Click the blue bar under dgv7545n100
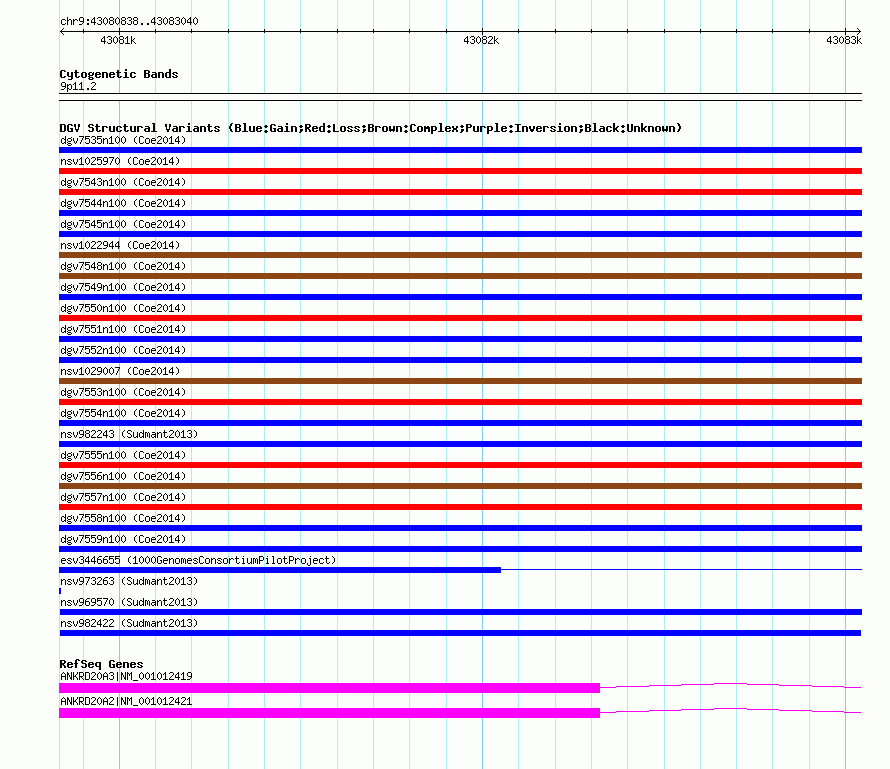The width and height of the screenshot is (890, 769). click(x=460, y=234)
